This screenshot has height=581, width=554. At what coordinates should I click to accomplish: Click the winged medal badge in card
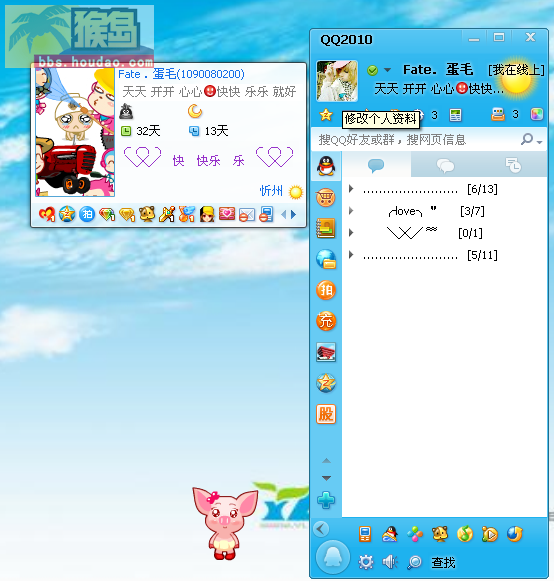pyautogui.click(x=187, y=214)
